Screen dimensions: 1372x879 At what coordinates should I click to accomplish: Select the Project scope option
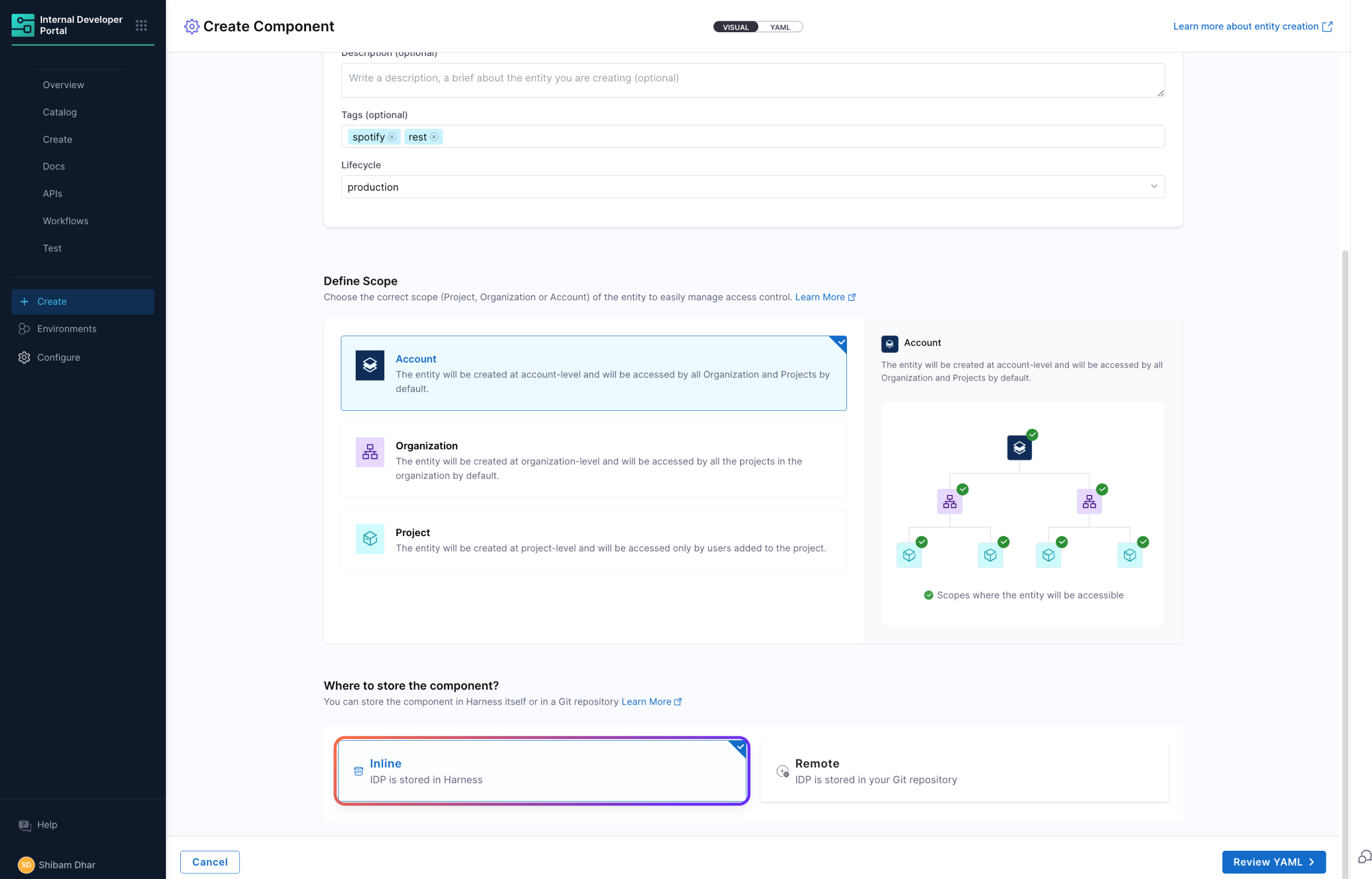tap(593, 540)
